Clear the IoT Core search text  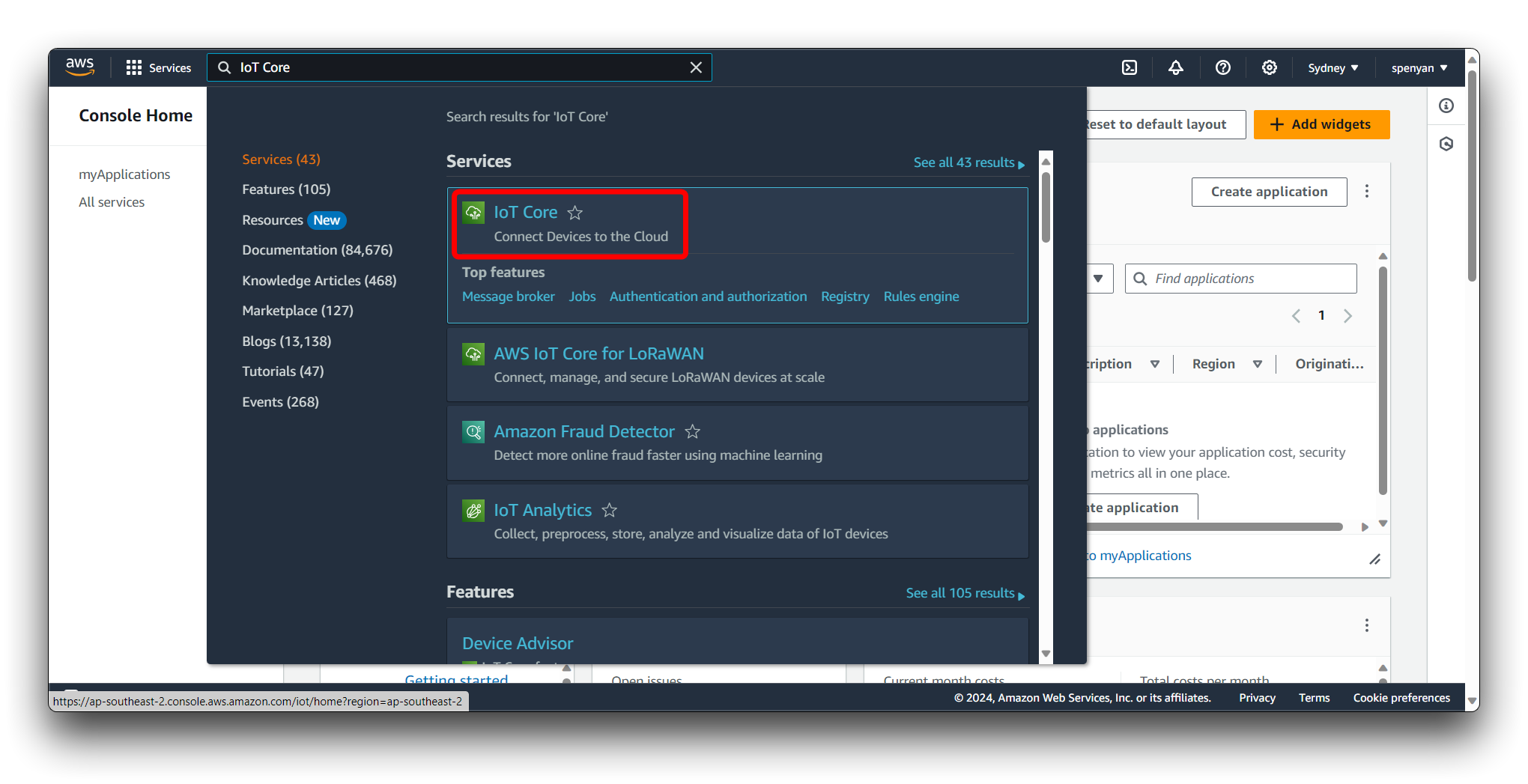(x=696, y=68)
